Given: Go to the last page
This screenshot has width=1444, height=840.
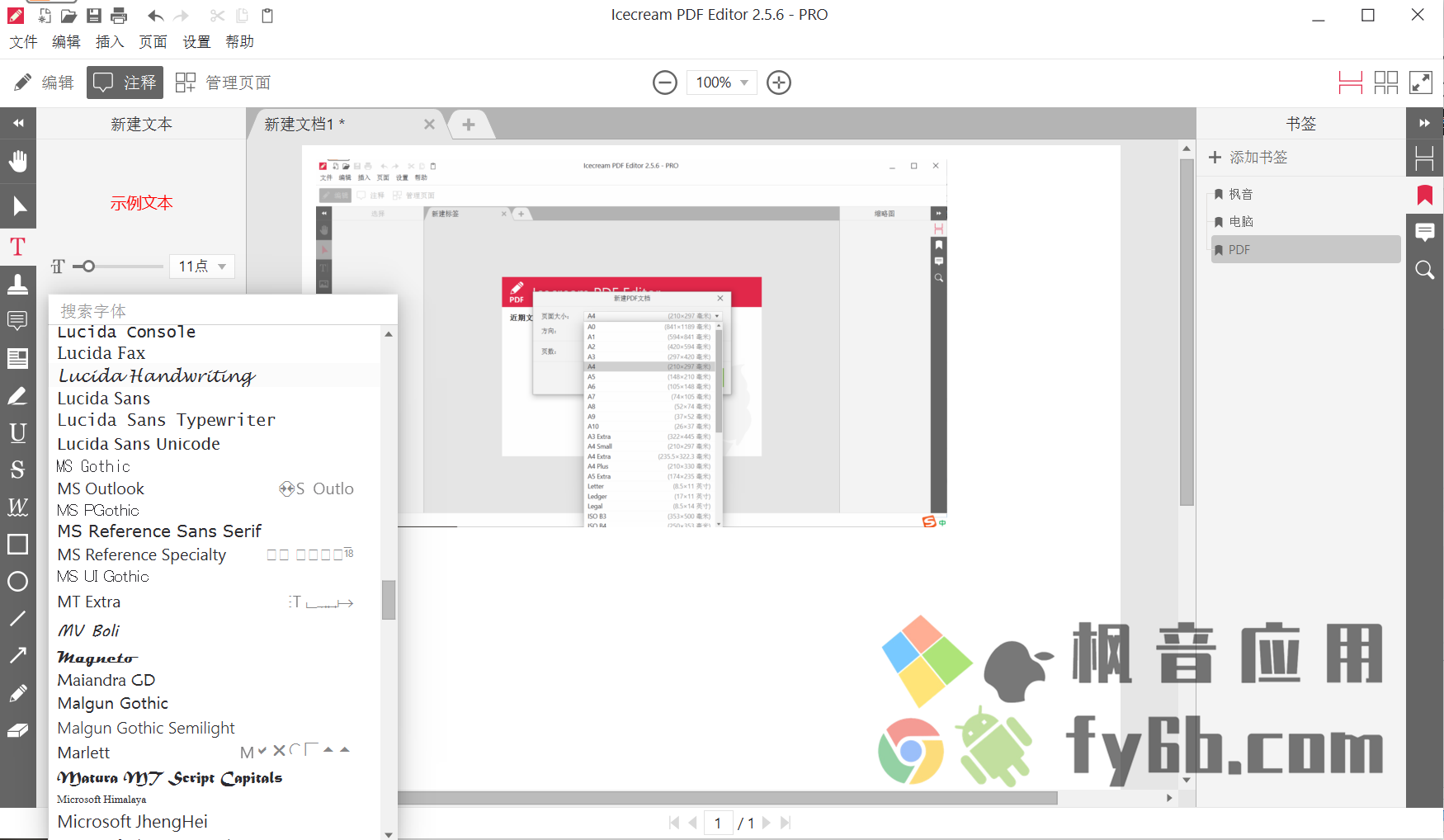Looking at the screenshot, I should point(786,823).
